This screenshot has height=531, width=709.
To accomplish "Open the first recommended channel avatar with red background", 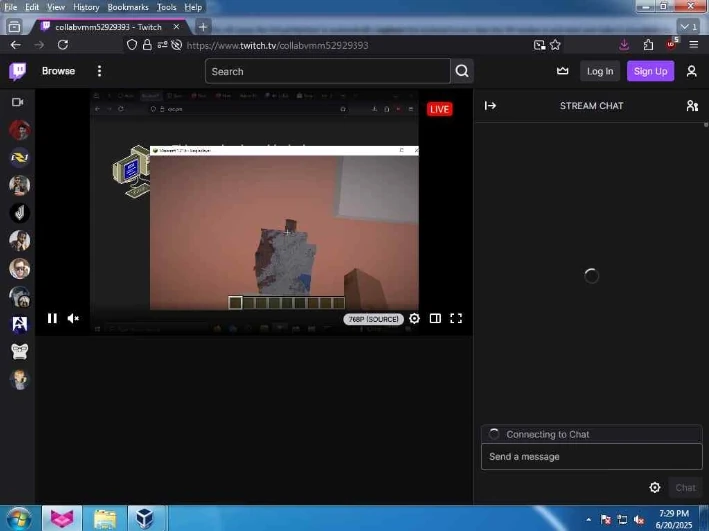I will click(19, 130).
